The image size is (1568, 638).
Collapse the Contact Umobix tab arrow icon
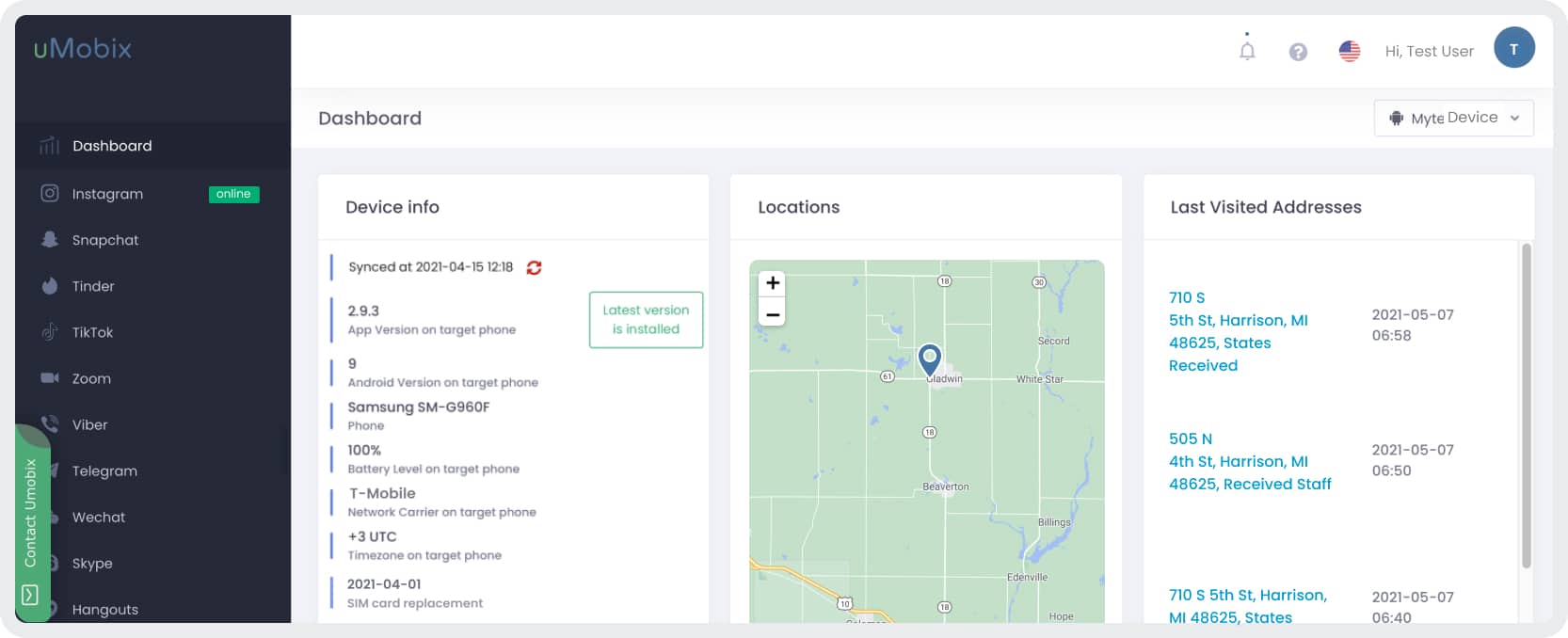coord(29,595)
